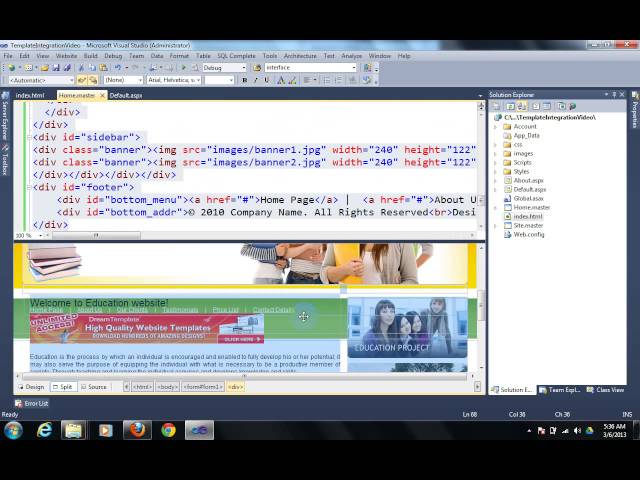Switch to Class View tab

605,390
